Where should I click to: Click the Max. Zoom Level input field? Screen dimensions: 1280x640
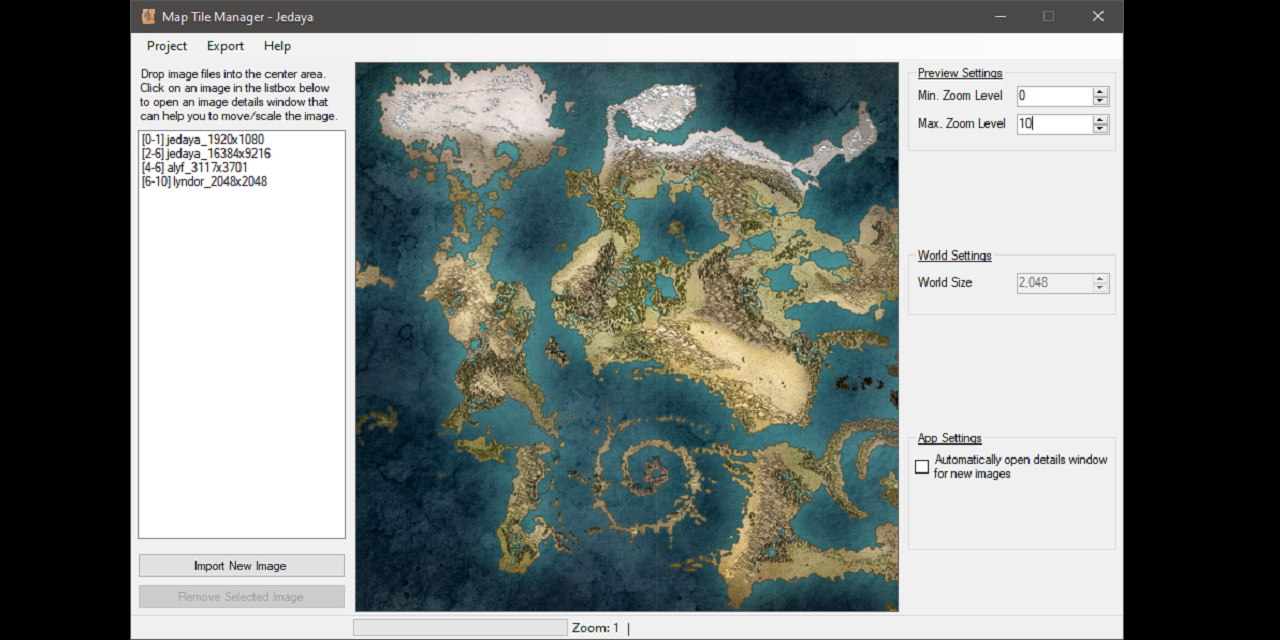pyautogui.click(x=1055, y=123)
